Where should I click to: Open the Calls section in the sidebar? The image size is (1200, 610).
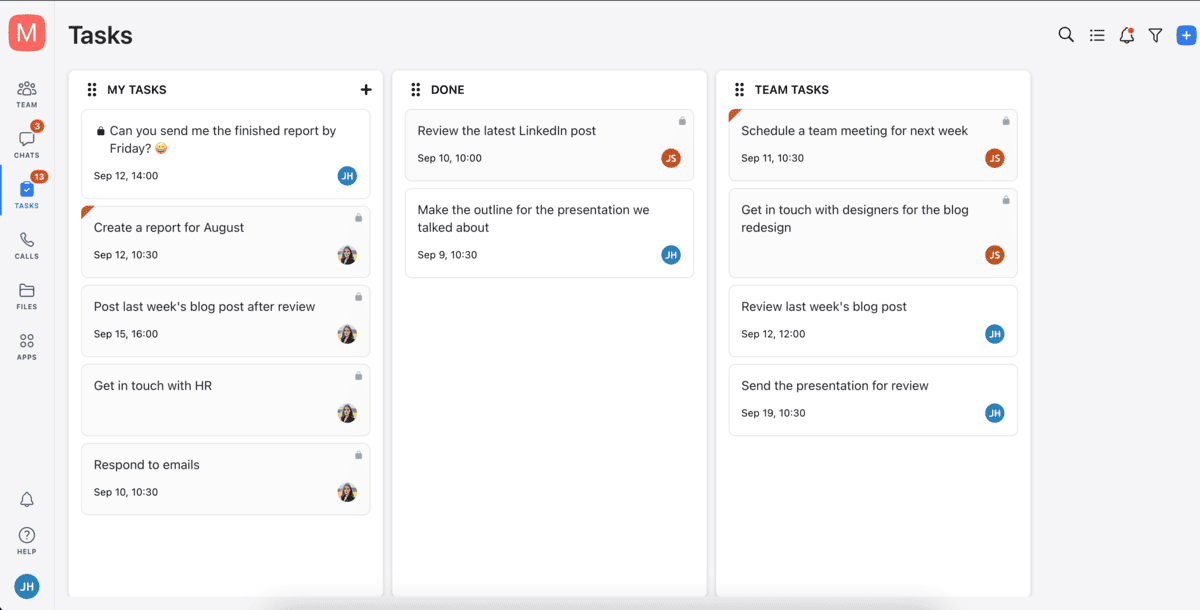26,243
